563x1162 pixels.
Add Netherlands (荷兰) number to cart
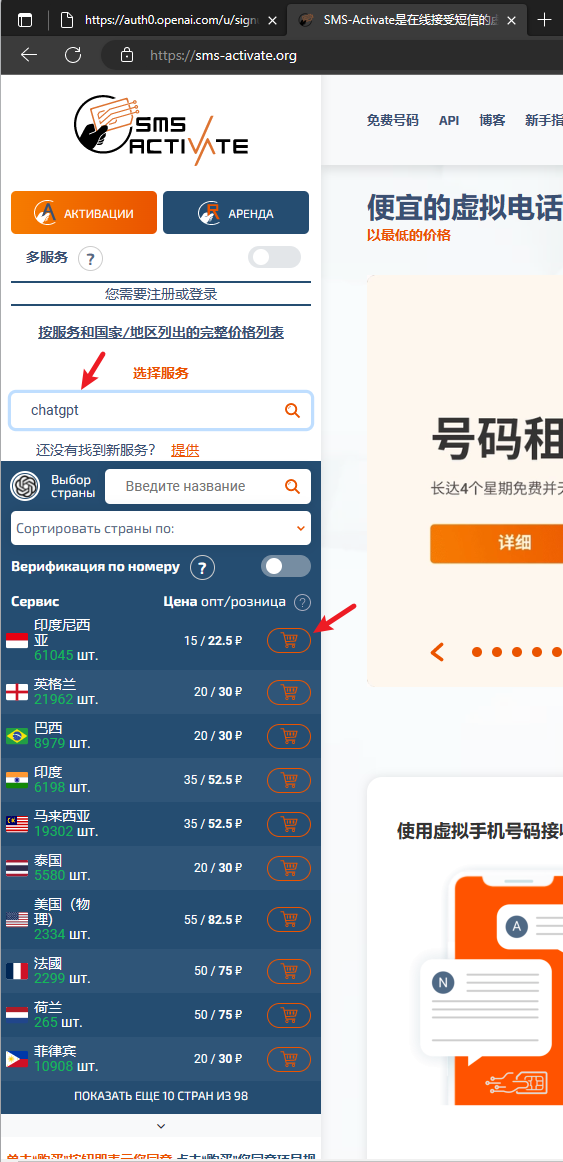[289, 1015]
